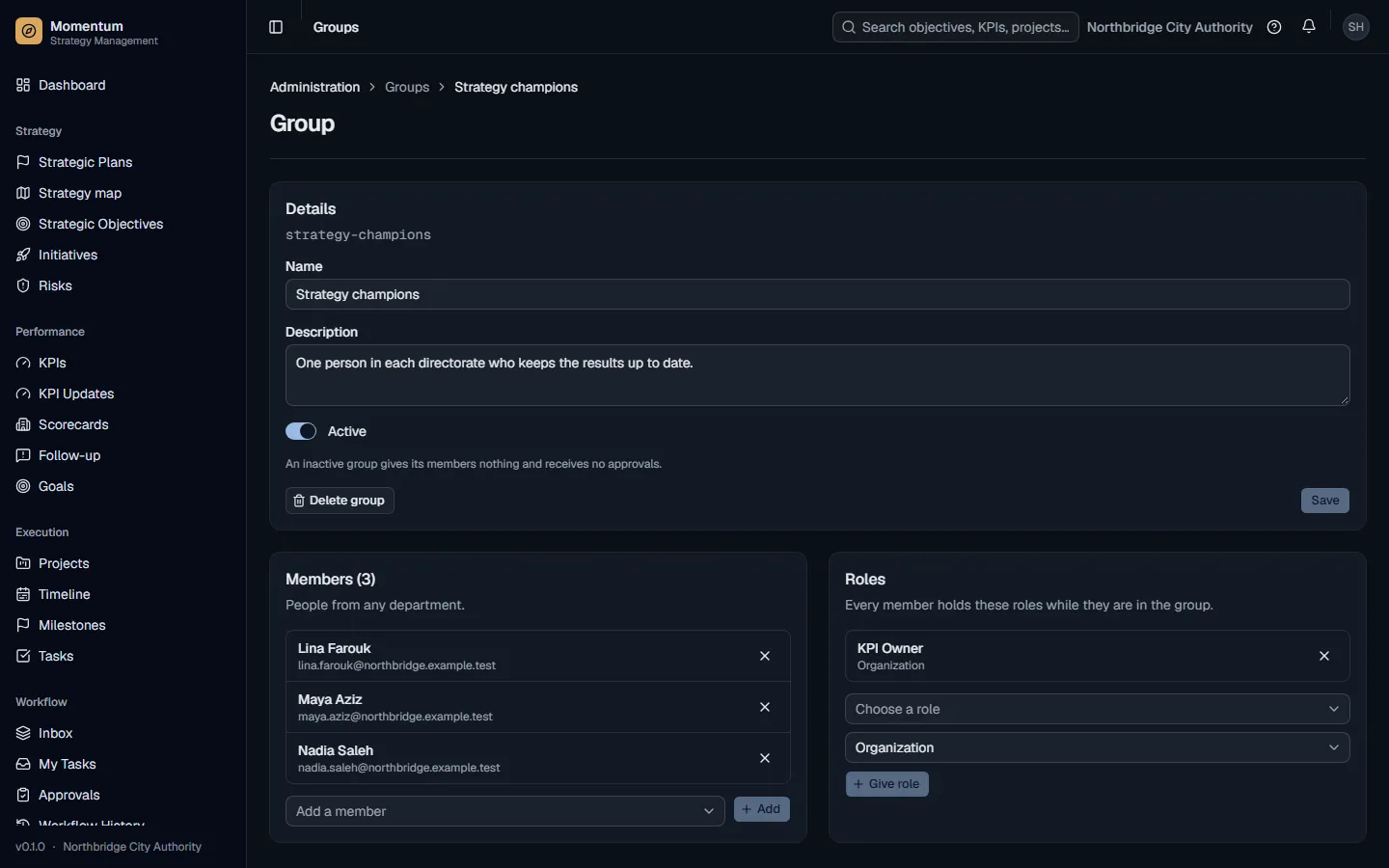Open the help circle icon
Viewport: 1389px width, 868px height.
[1274, 27]
